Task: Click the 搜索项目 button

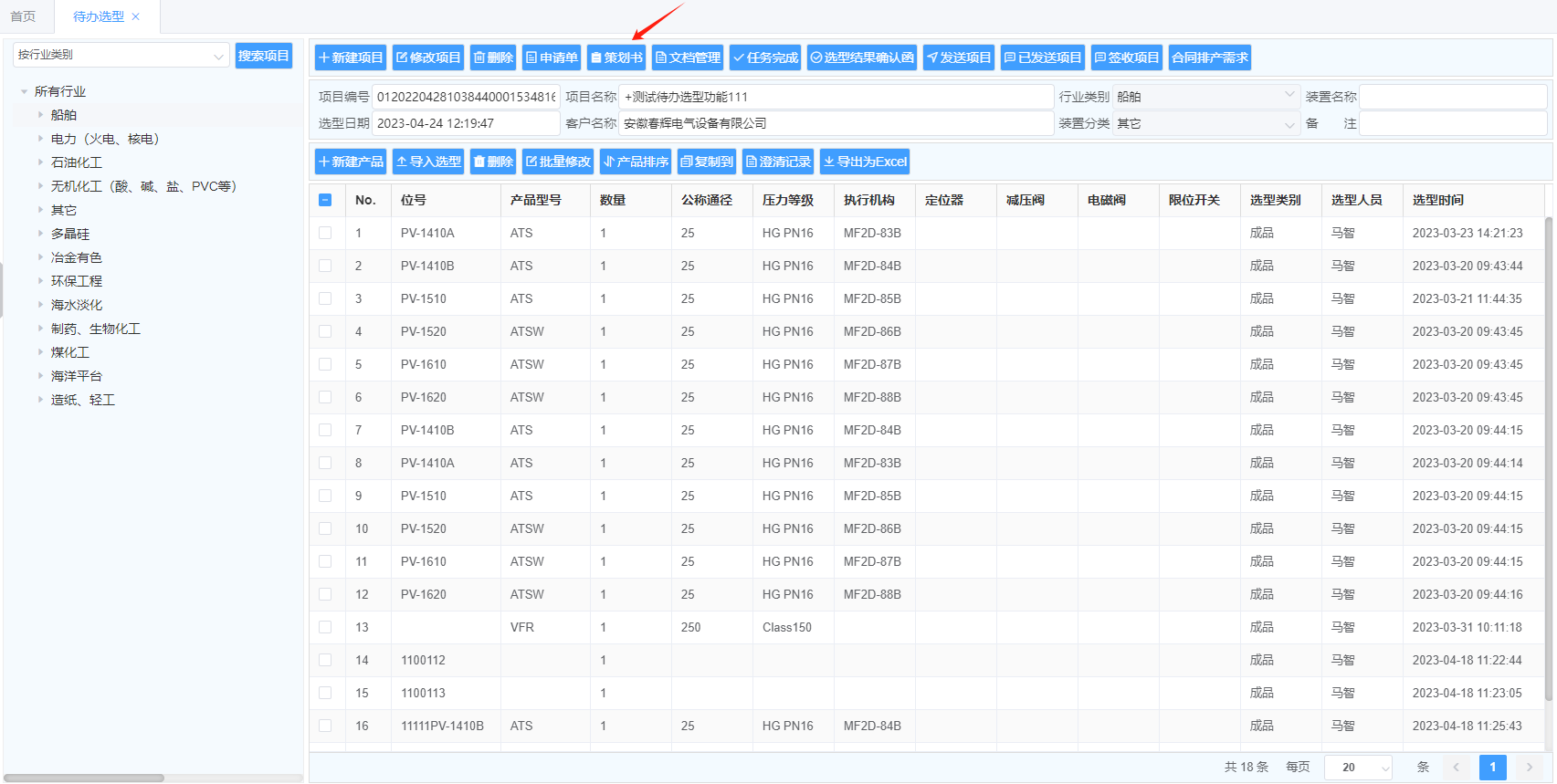Action: [264, 56]
